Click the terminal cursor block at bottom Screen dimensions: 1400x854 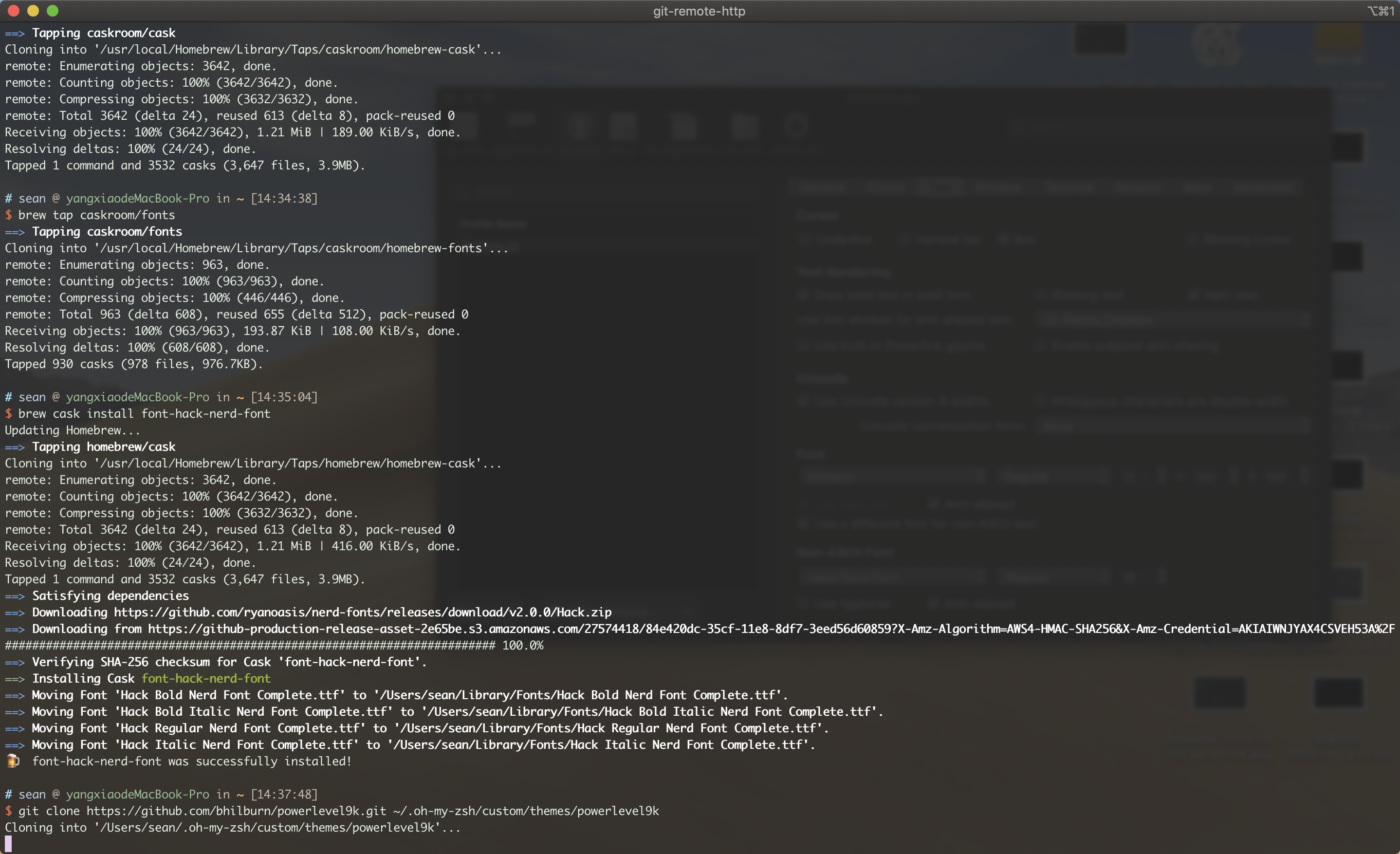9,843
